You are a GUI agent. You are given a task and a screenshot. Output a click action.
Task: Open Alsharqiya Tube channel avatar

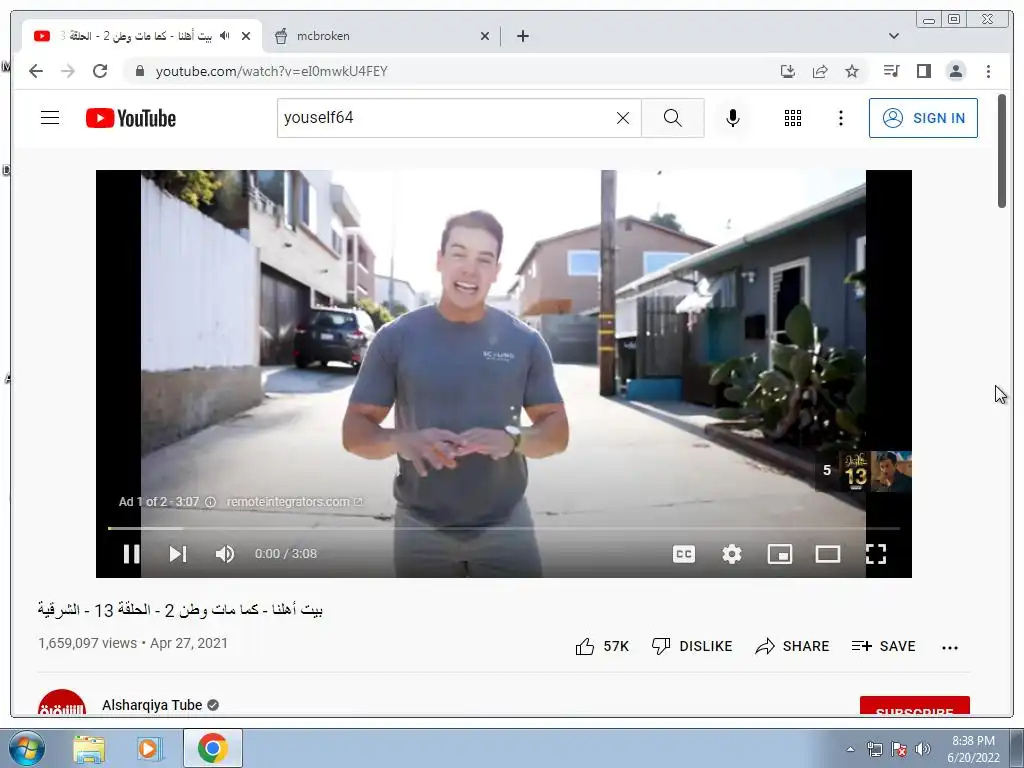(x=61, y=703)
